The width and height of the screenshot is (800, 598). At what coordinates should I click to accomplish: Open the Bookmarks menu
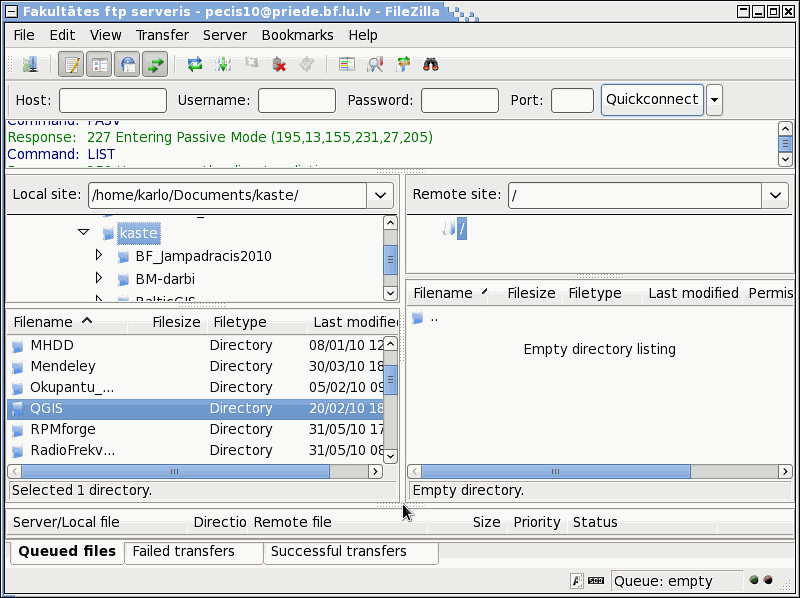tap(297, 35)
